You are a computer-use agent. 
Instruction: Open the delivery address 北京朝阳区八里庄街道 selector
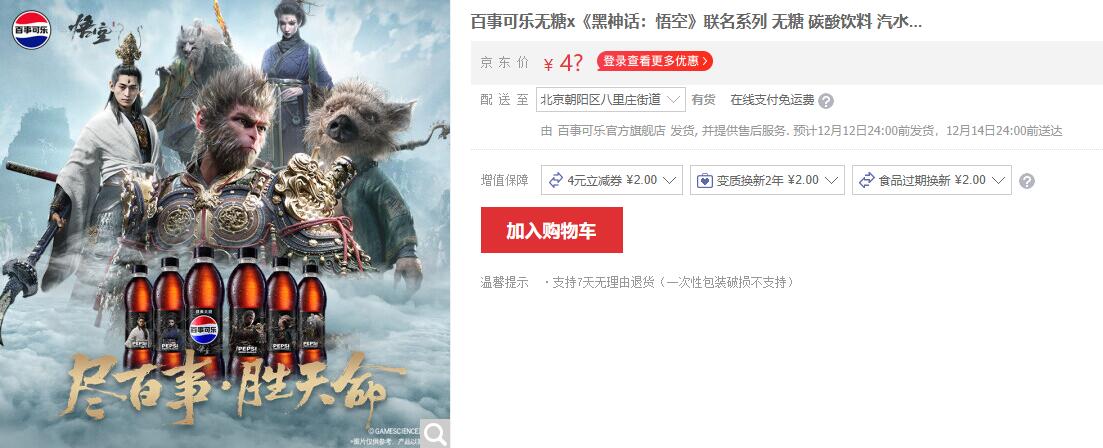pos(611,100)
